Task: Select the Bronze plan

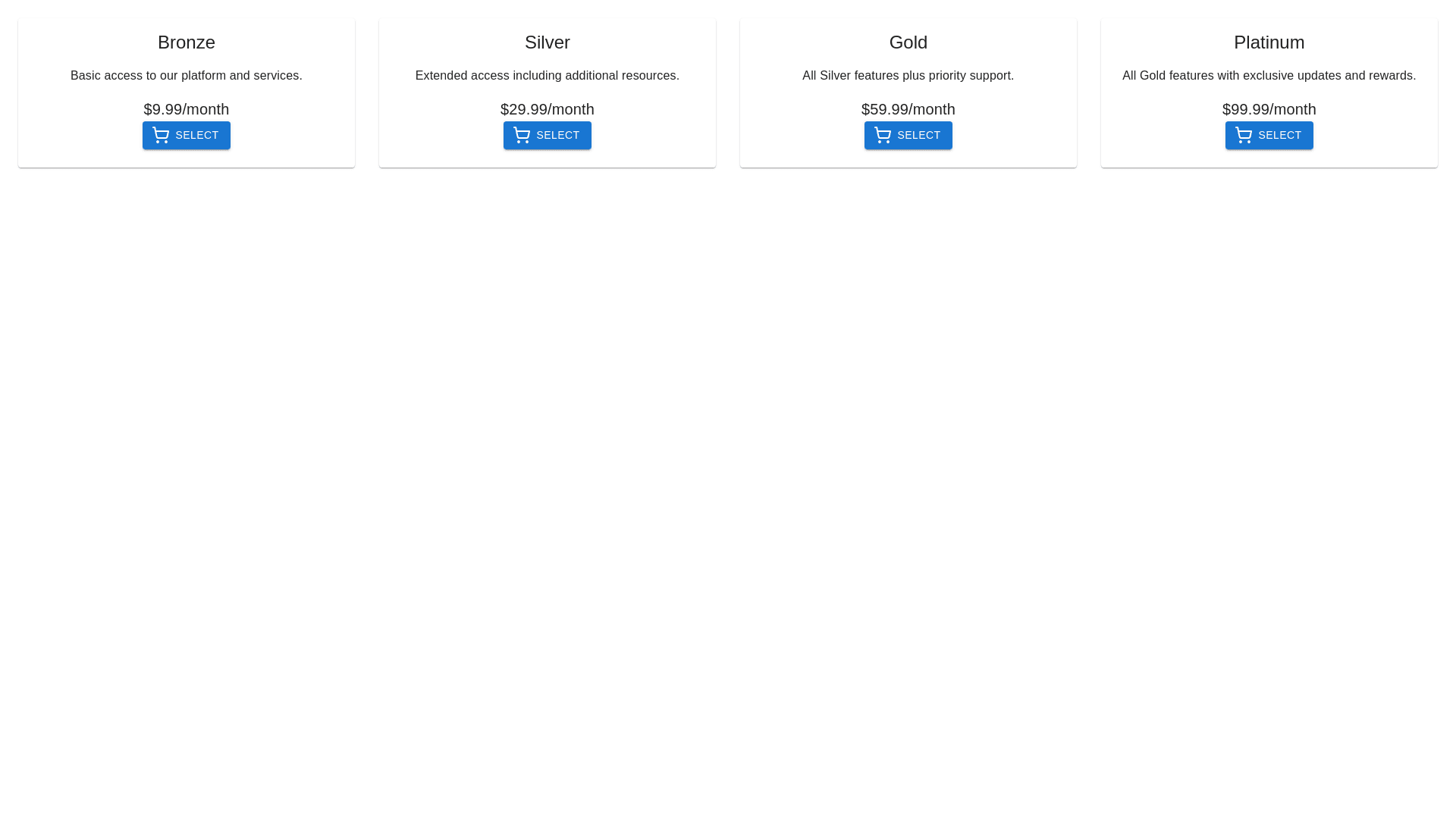Action: point(186,135)
